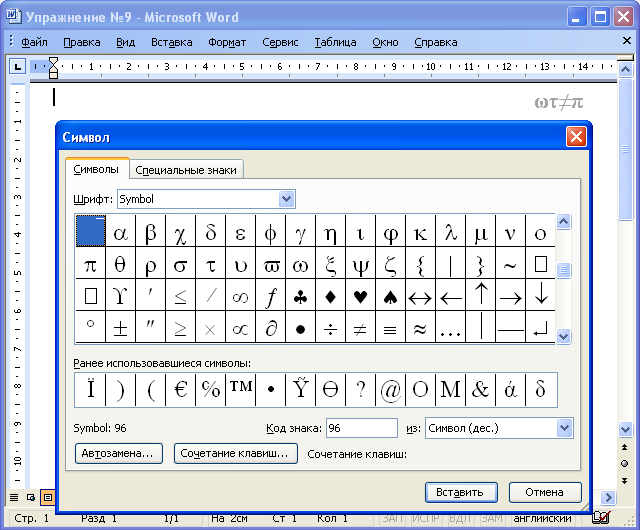
Task: Select the Символы tab
Action: (96, 169)
